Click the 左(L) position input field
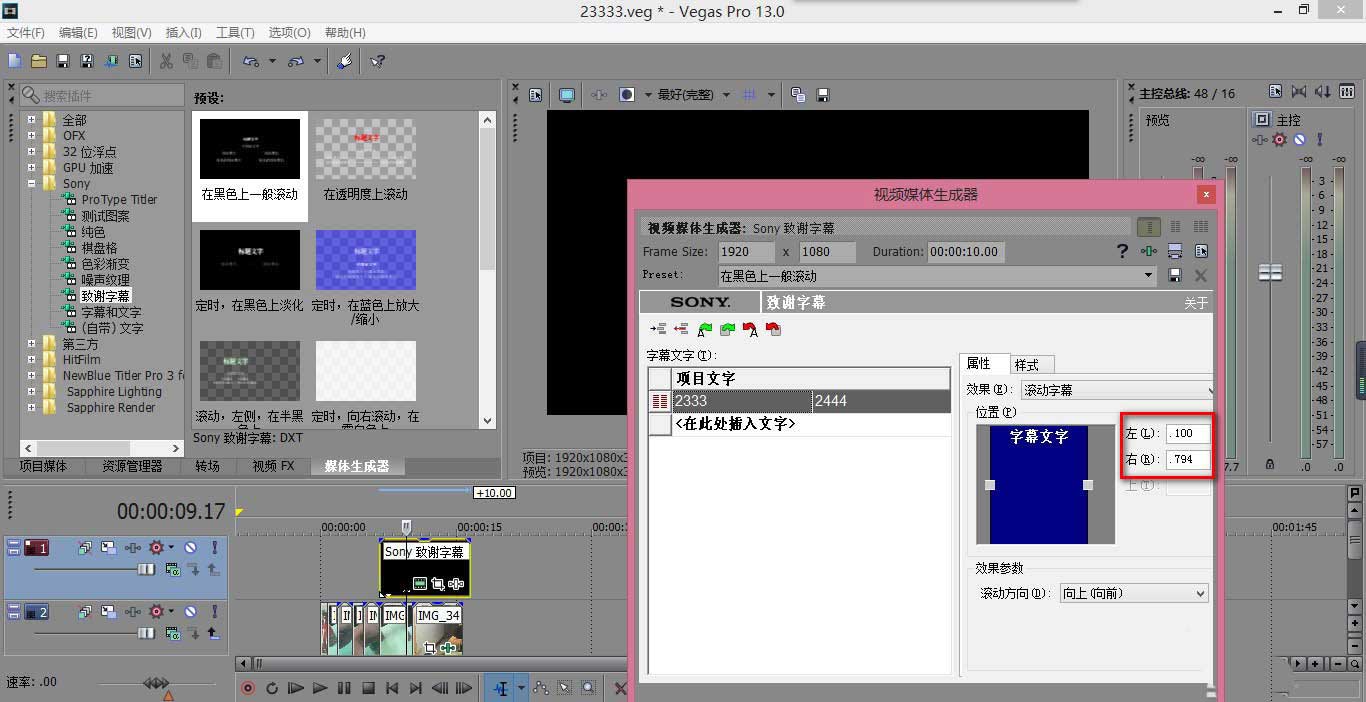This screenshot has width=1366, height=702. (x=1188, y=434)
